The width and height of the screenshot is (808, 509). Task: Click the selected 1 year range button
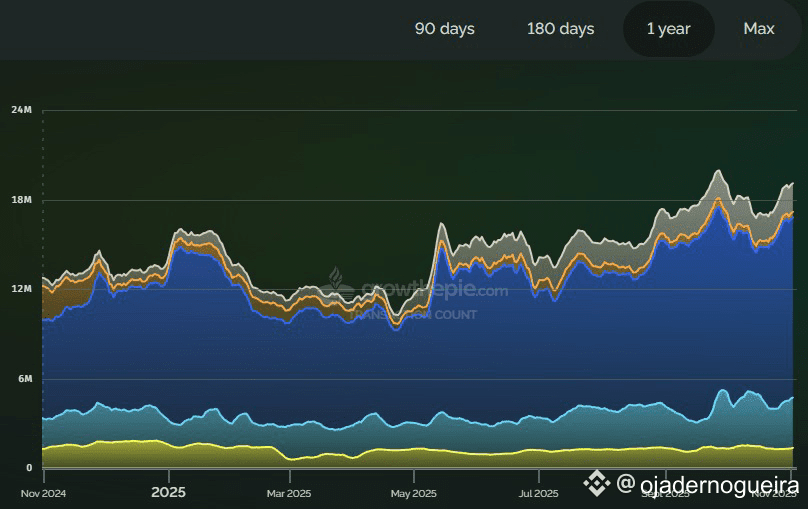tap(668, 29)
